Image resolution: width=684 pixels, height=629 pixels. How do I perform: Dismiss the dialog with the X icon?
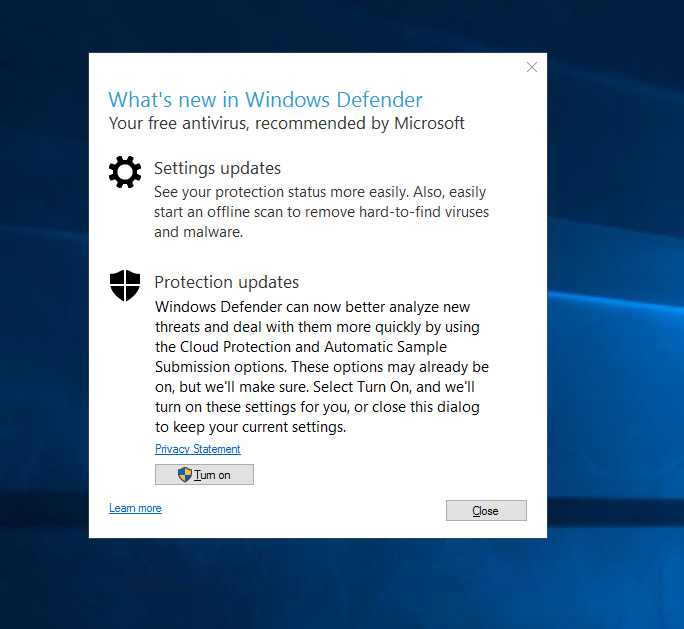532,67
